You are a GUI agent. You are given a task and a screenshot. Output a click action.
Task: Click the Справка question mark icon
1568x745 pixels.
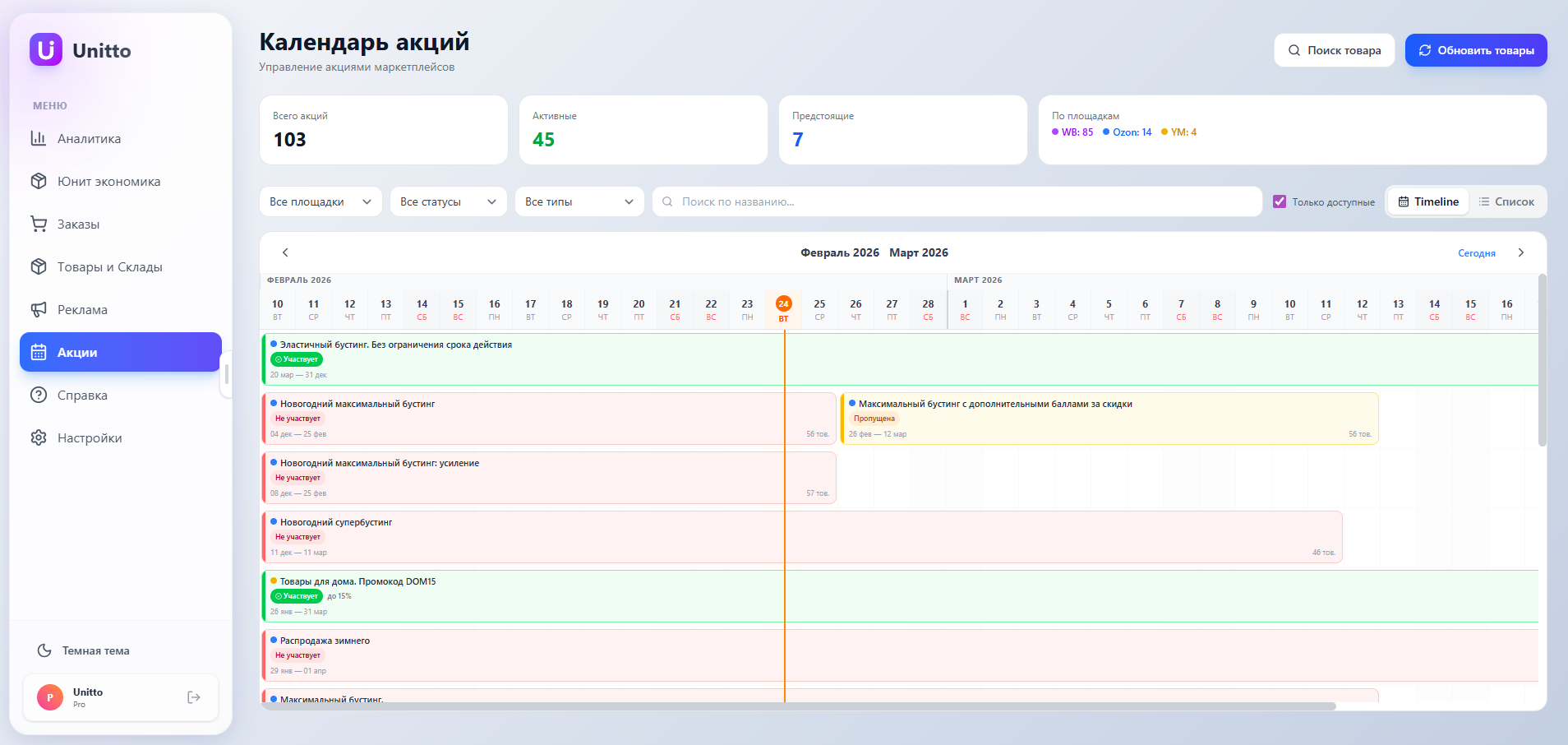[38, 395]
